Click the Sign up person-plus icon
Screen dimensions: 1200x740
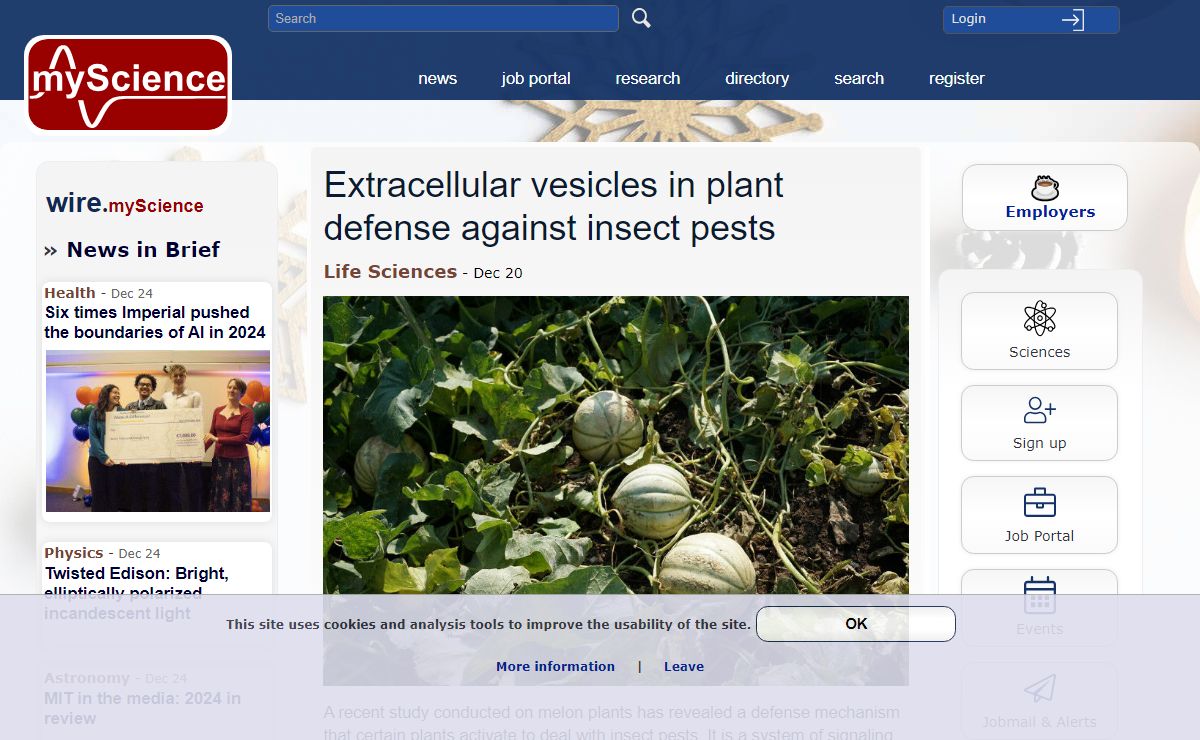pyautogui.click(x=1039, y=410)
